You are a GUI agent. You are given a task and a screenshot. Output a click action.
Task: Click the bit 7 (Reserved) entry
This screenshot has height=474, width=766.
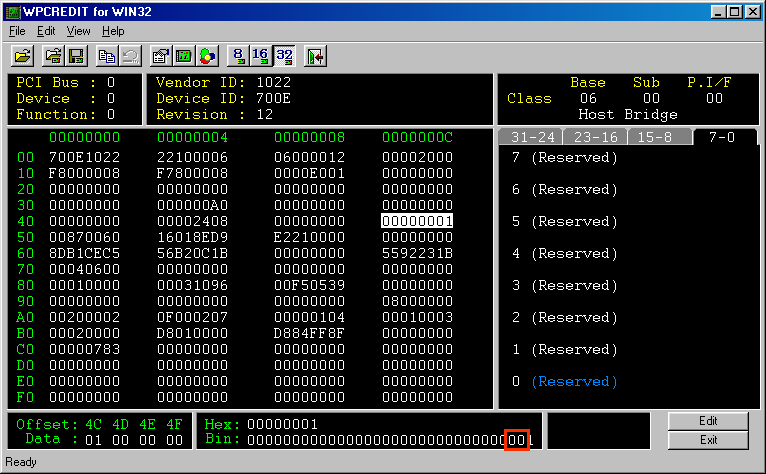[x=574, y=157]
